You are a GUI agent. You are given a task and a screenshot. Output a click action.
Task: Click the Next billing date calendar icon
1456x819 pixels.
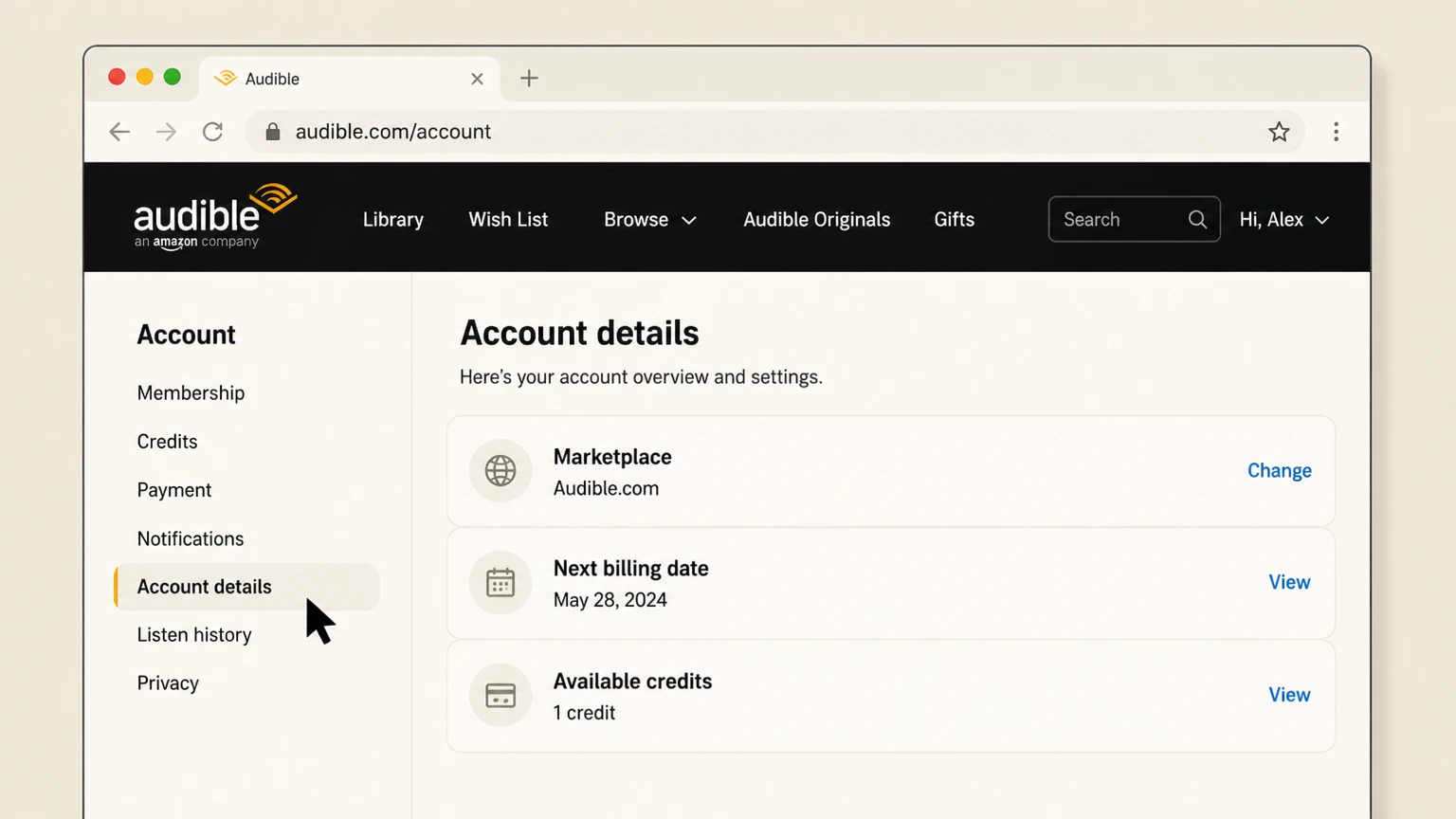500,582
